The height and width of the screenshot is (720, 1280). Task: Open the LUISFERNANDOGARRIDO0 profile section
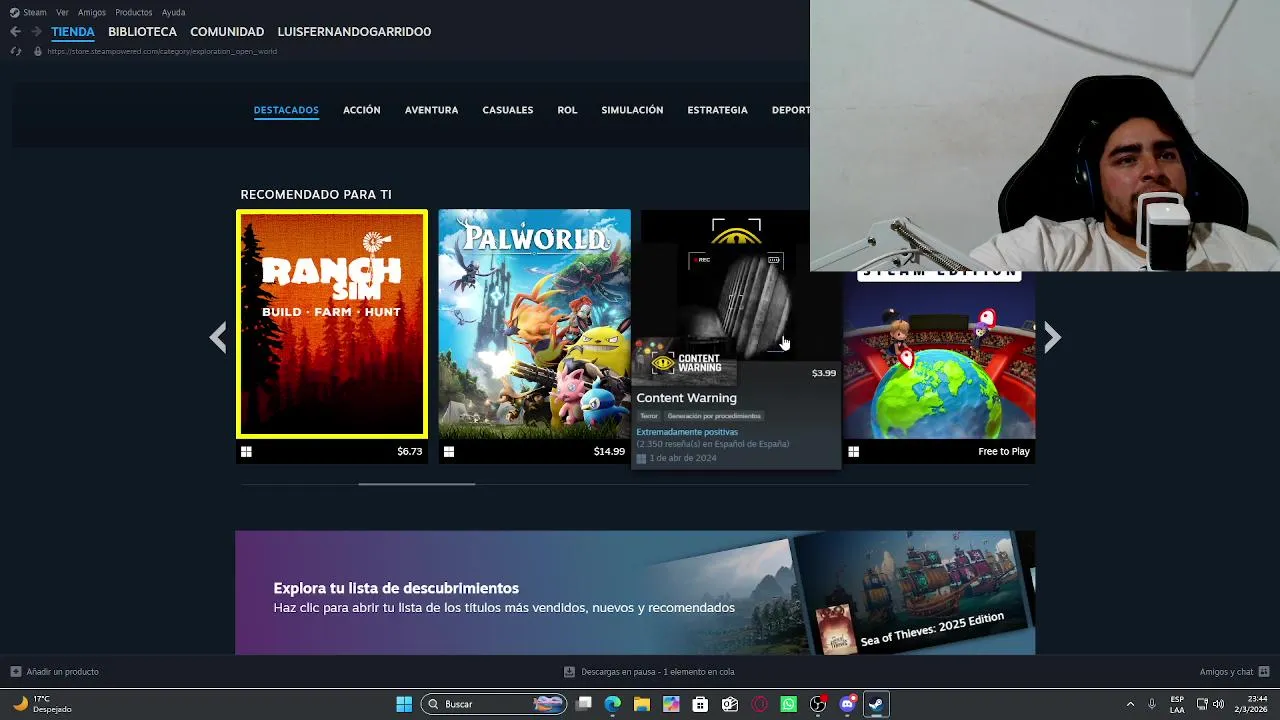click(x=354, y=32)
